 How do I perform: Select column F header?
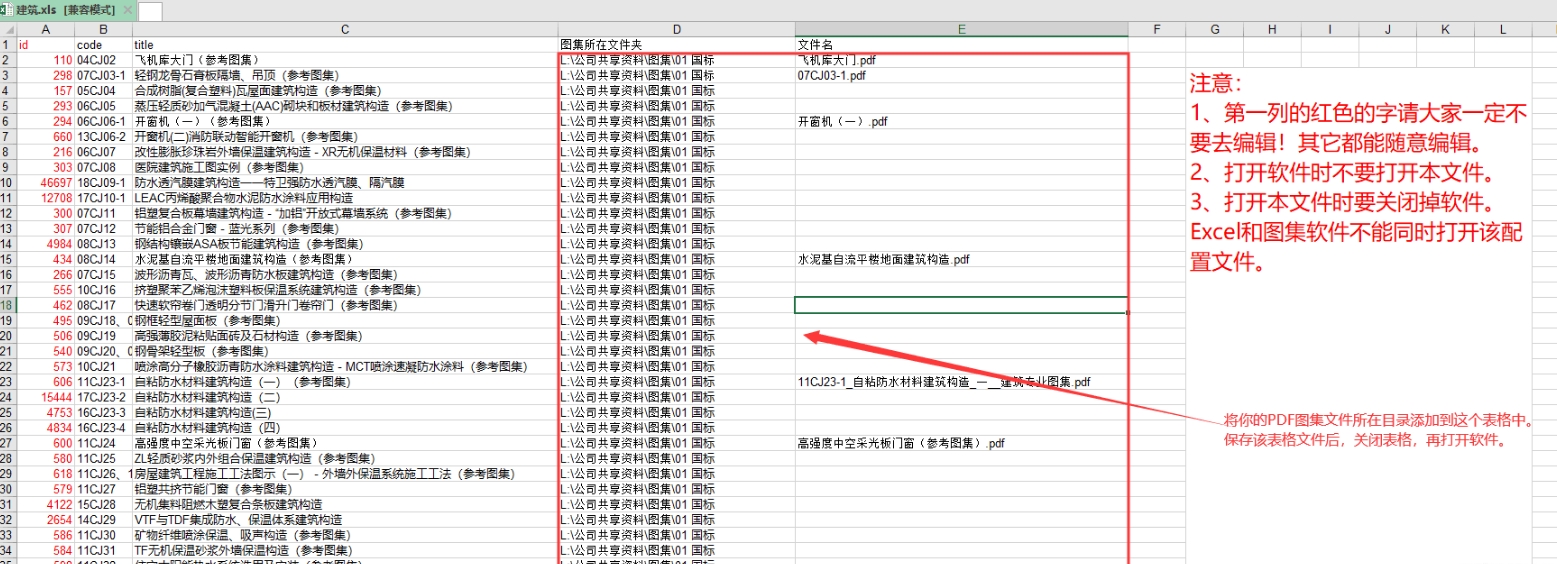point(1156,30)
